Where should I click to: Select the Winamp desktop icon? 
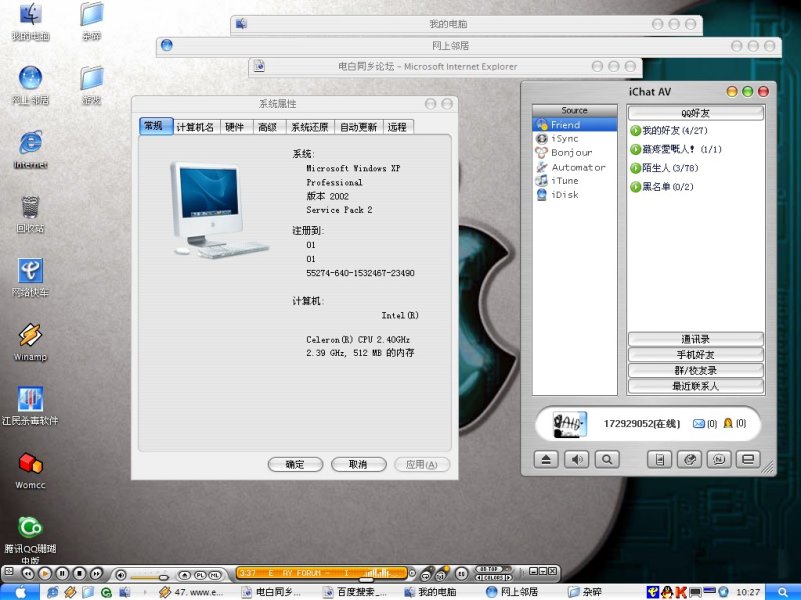30,336
